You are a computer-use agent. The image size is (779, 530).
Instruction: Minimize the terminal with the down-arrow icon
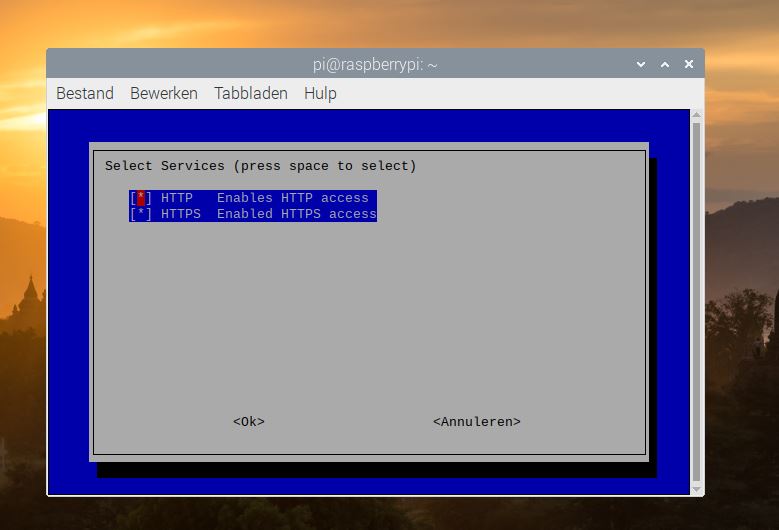coord(641,64)
